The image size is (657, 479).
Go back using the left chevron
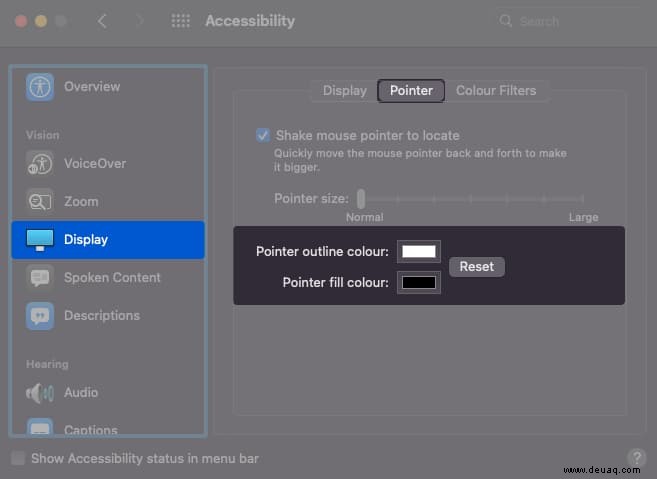pyautogui.click(x=102, y=21)
